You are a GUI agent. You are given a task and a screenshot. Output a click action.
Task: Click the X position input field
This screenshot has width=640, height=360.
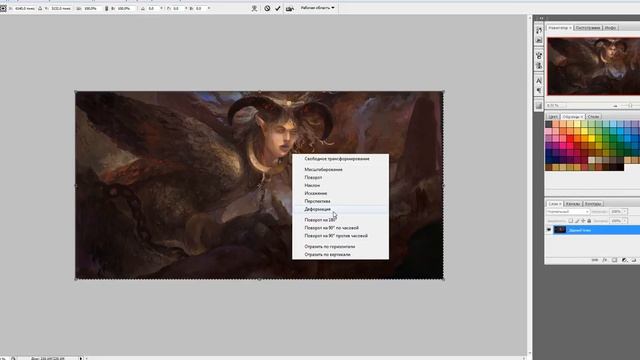click(x=25, y=8)
